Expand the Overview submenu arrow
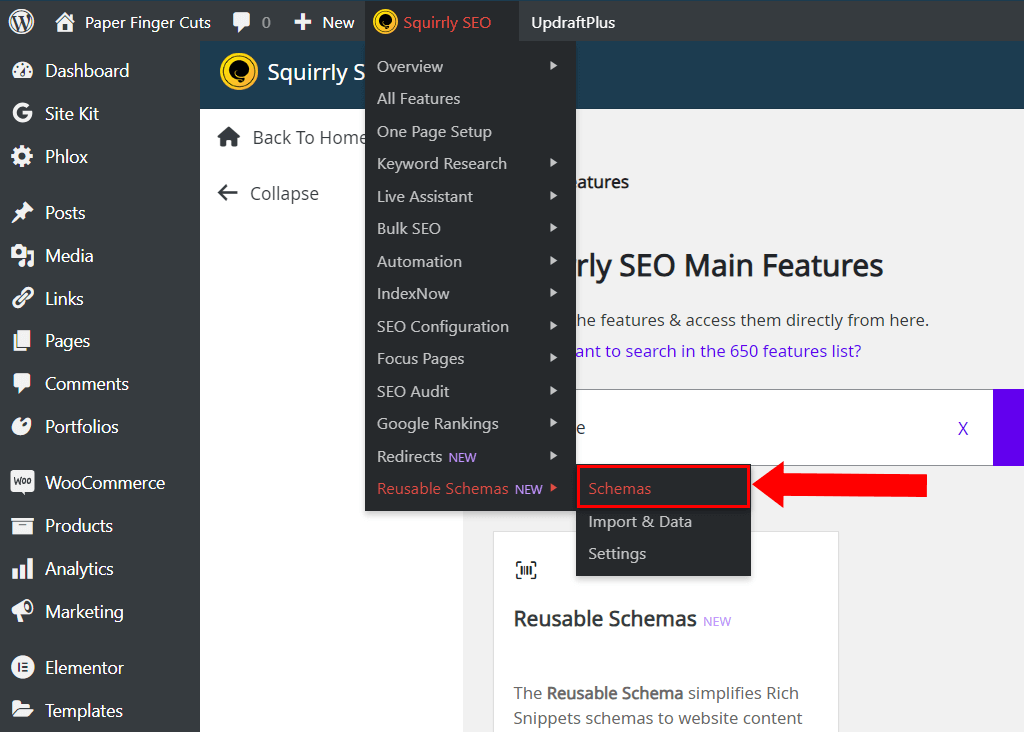This screenshot has width=1024, height=732. pyautogui.click(x=553, y=65)
